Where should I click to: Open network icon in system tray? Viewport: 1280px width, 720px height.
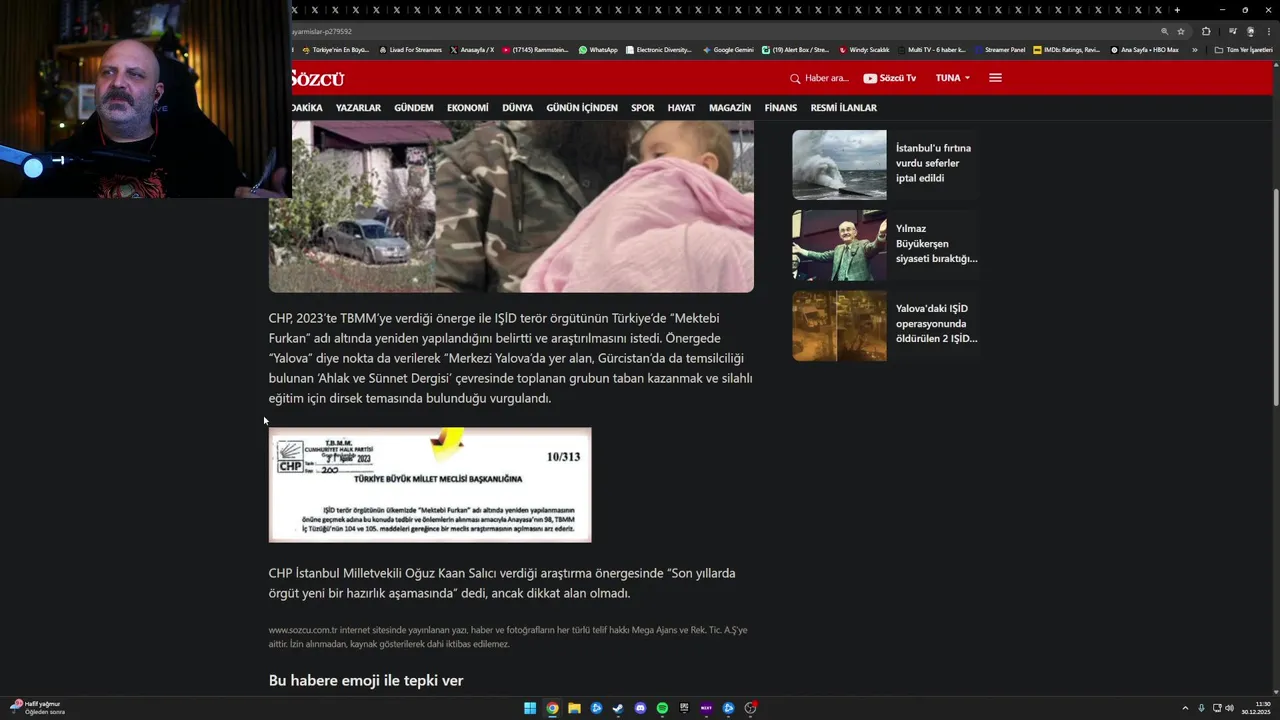tap(1217, 708)
